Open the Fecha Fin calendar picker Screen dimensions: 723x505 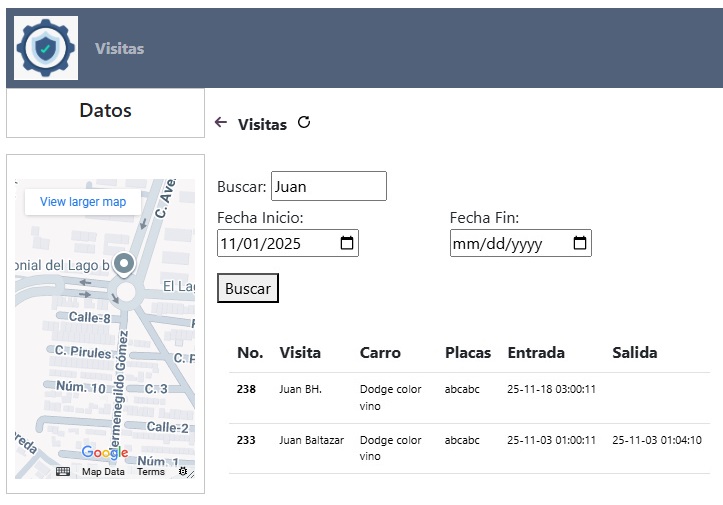click(579, 243)
